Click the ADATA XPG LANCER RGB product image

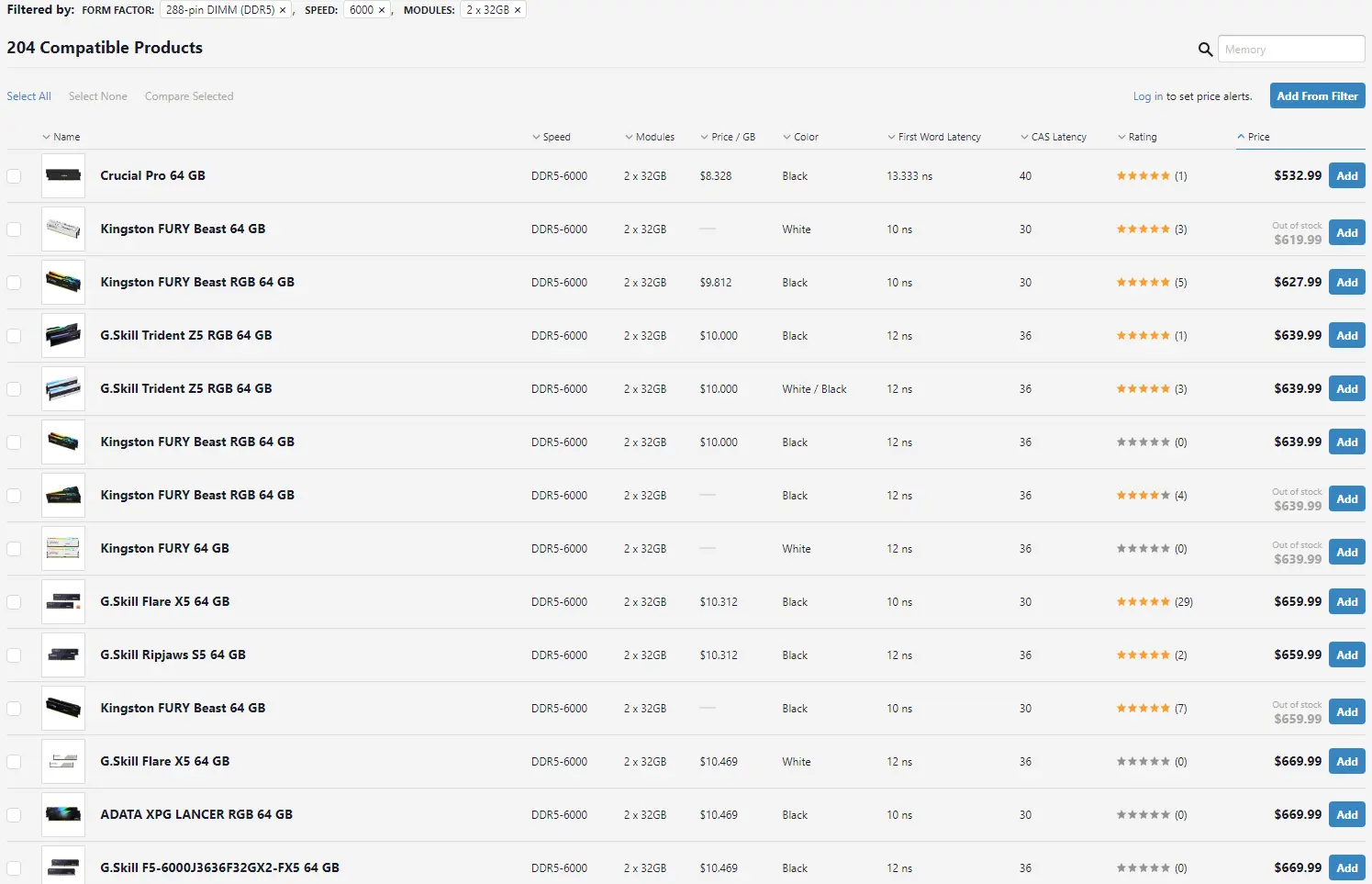click(x=63, y=815)
